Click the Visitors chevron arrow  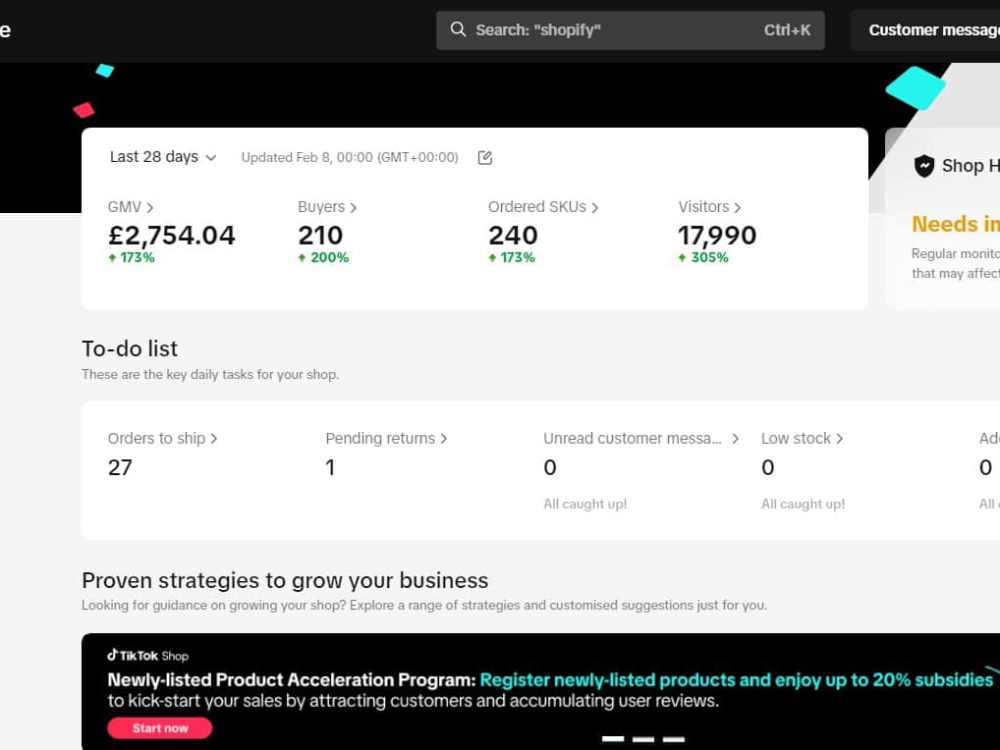coord(737,207)
